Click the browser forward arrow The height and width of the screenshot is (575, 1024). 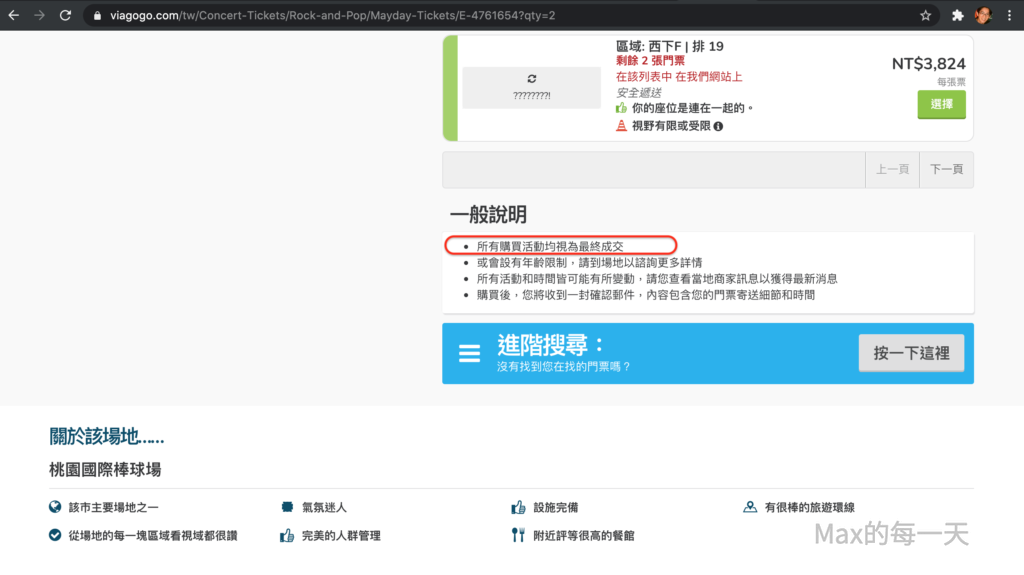[x=39, y=16]
